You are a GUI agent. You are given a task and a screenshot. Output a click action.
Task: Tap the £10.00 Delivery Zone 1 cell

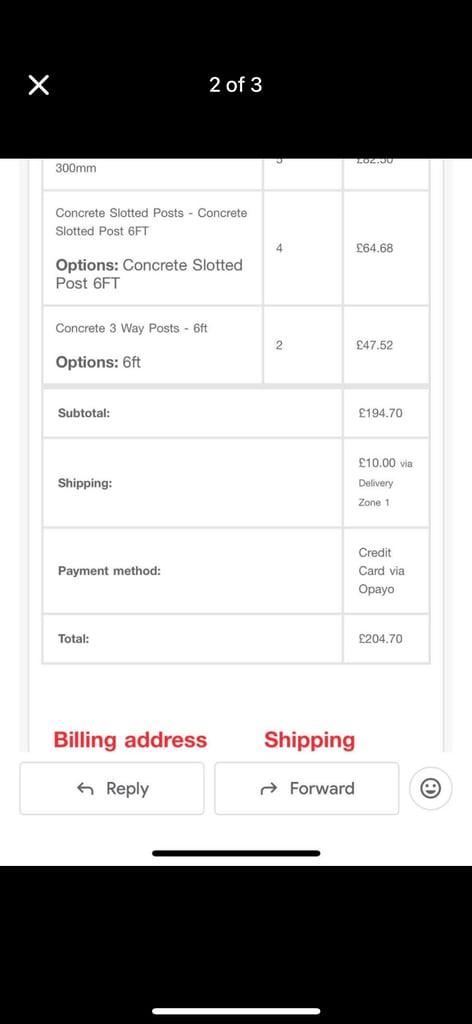click(386, 483)
